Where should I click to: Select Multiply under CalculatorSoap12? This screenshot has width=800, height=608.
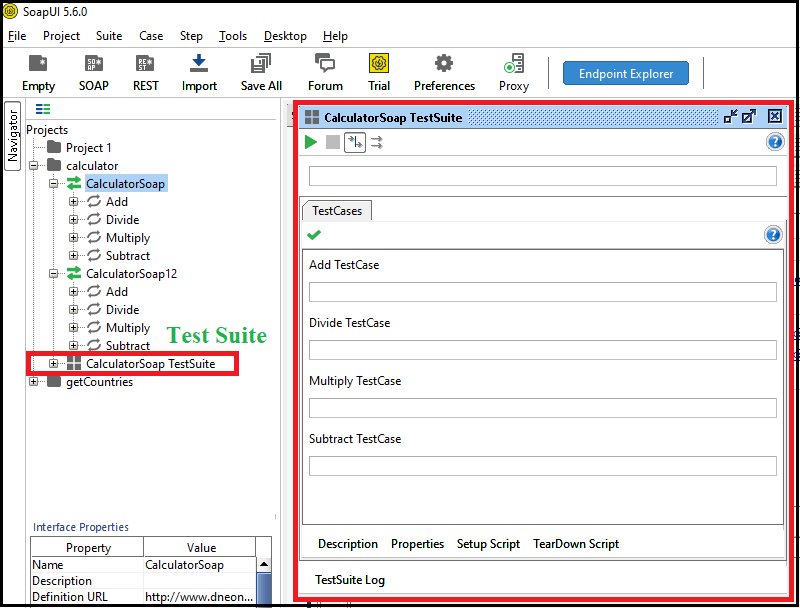click(128, 327)
